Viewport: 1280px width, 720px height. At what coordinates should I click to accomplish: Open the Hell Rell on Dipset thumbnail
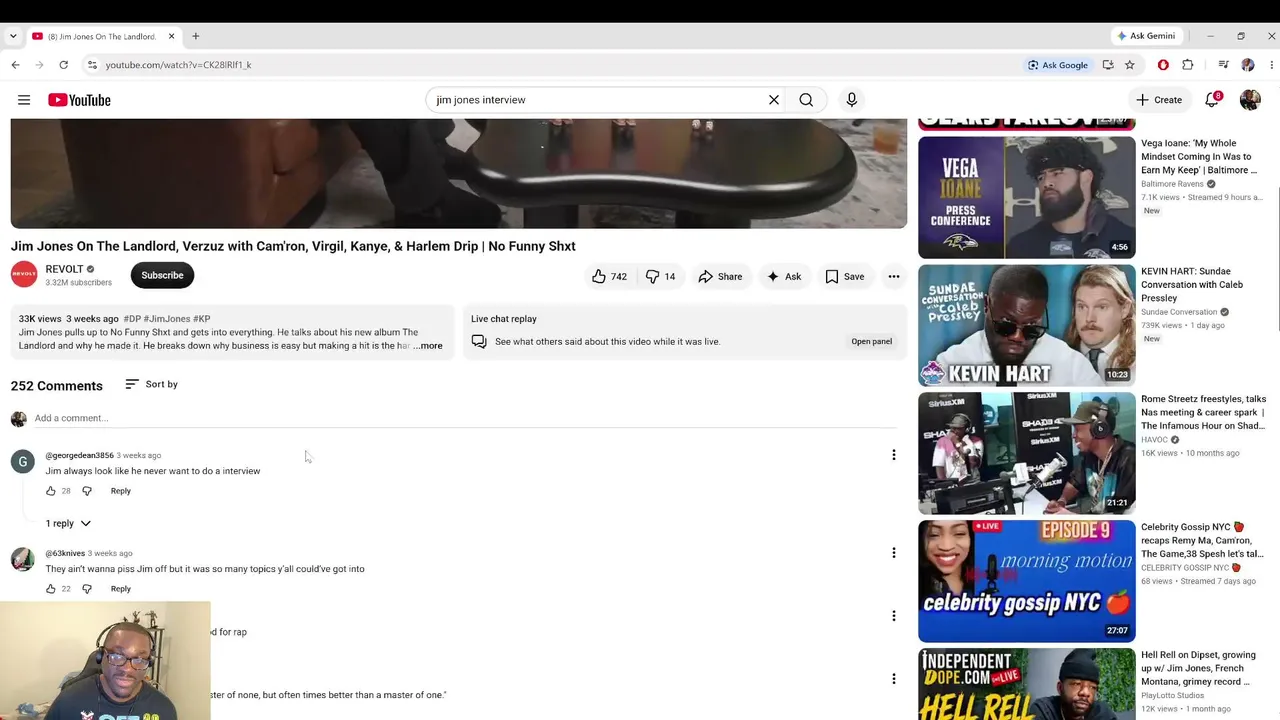tap(1027, 684)
